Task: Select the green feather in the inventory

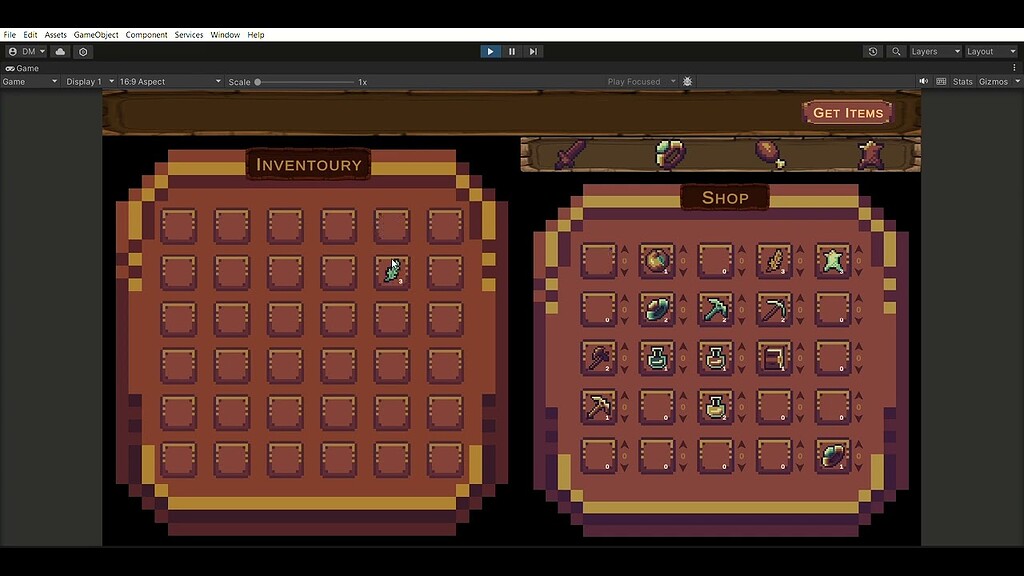Action: point(390,270)
